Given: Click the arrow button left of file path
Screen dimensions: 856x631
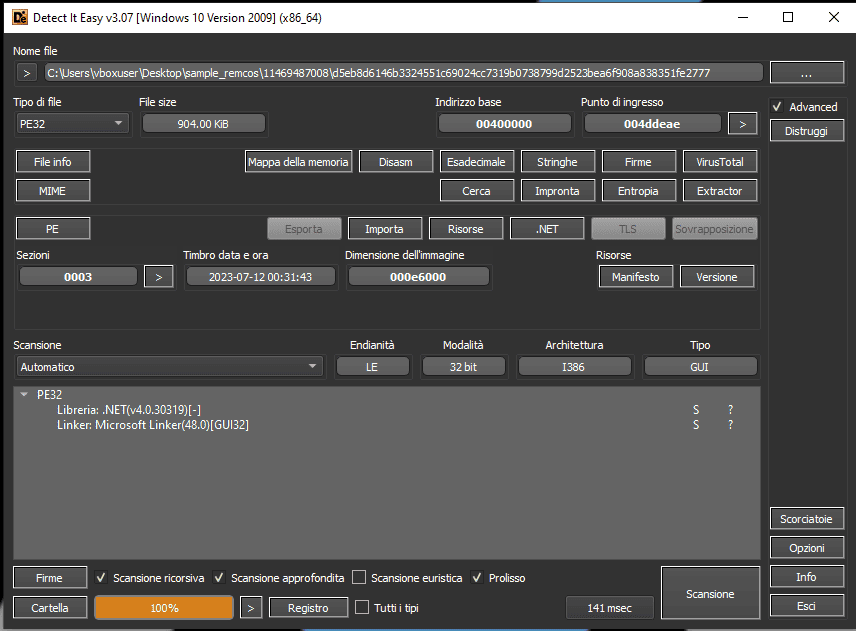Looking at the screenshot, I should [x=27, y=73].
